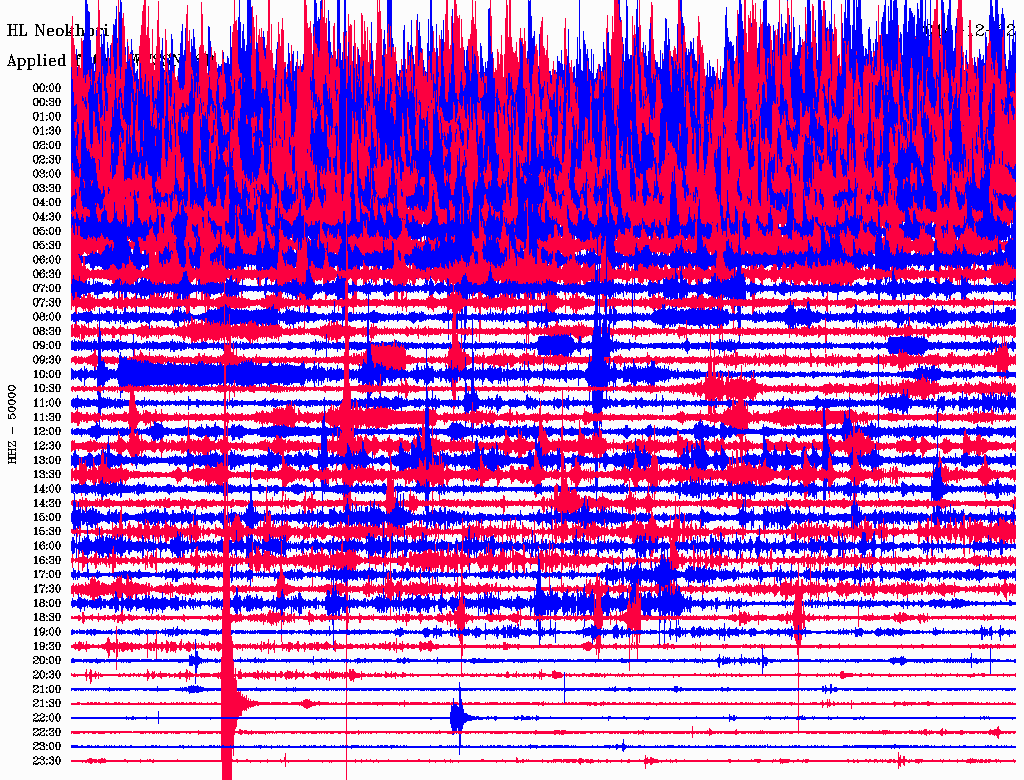Select the 21:00 time label

[47, 690]
